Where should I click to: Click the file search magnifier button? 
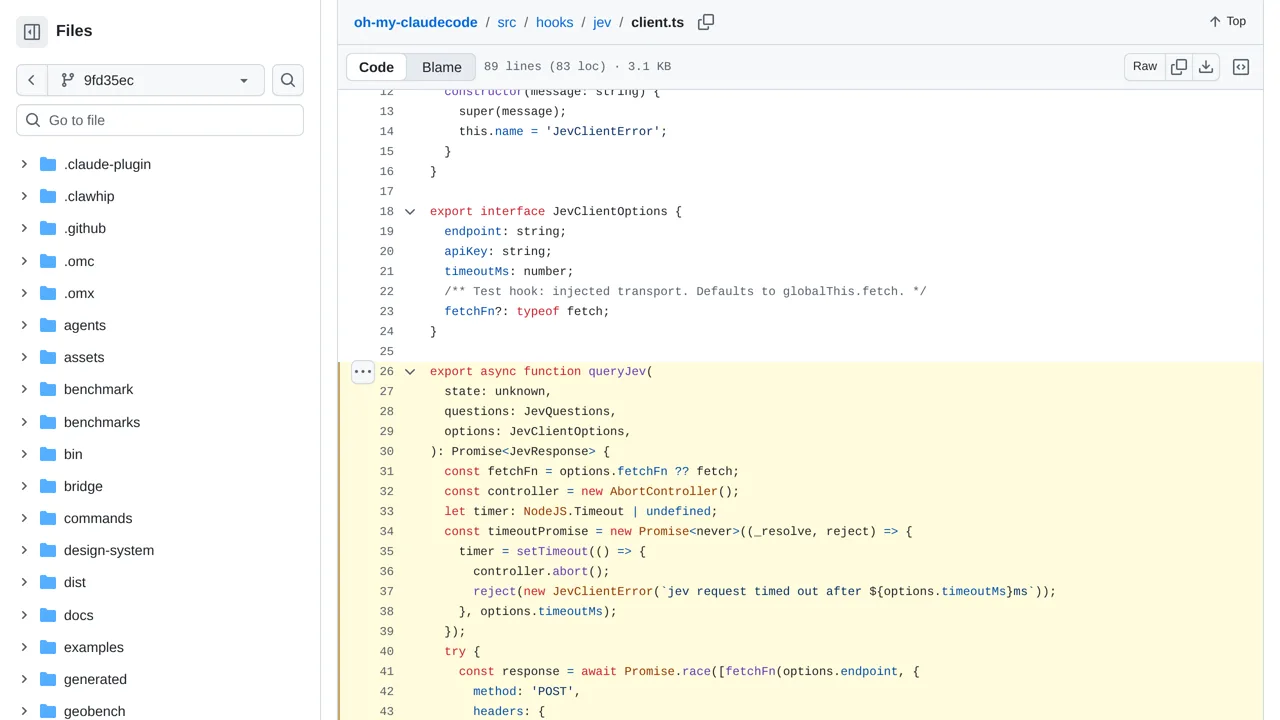[288, 80]
